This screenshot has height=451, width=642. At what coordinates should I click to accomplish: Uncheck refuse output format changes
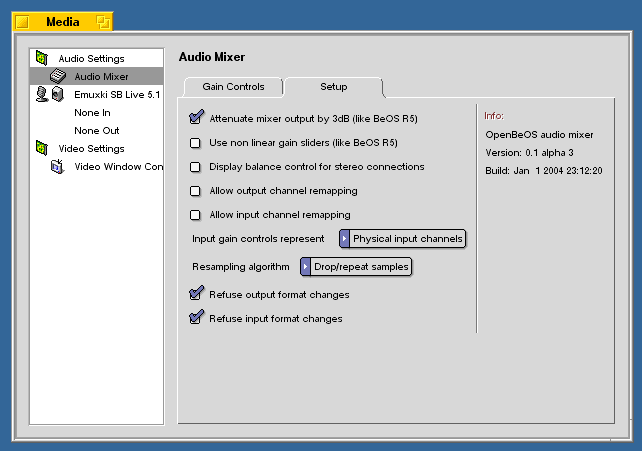196,294
